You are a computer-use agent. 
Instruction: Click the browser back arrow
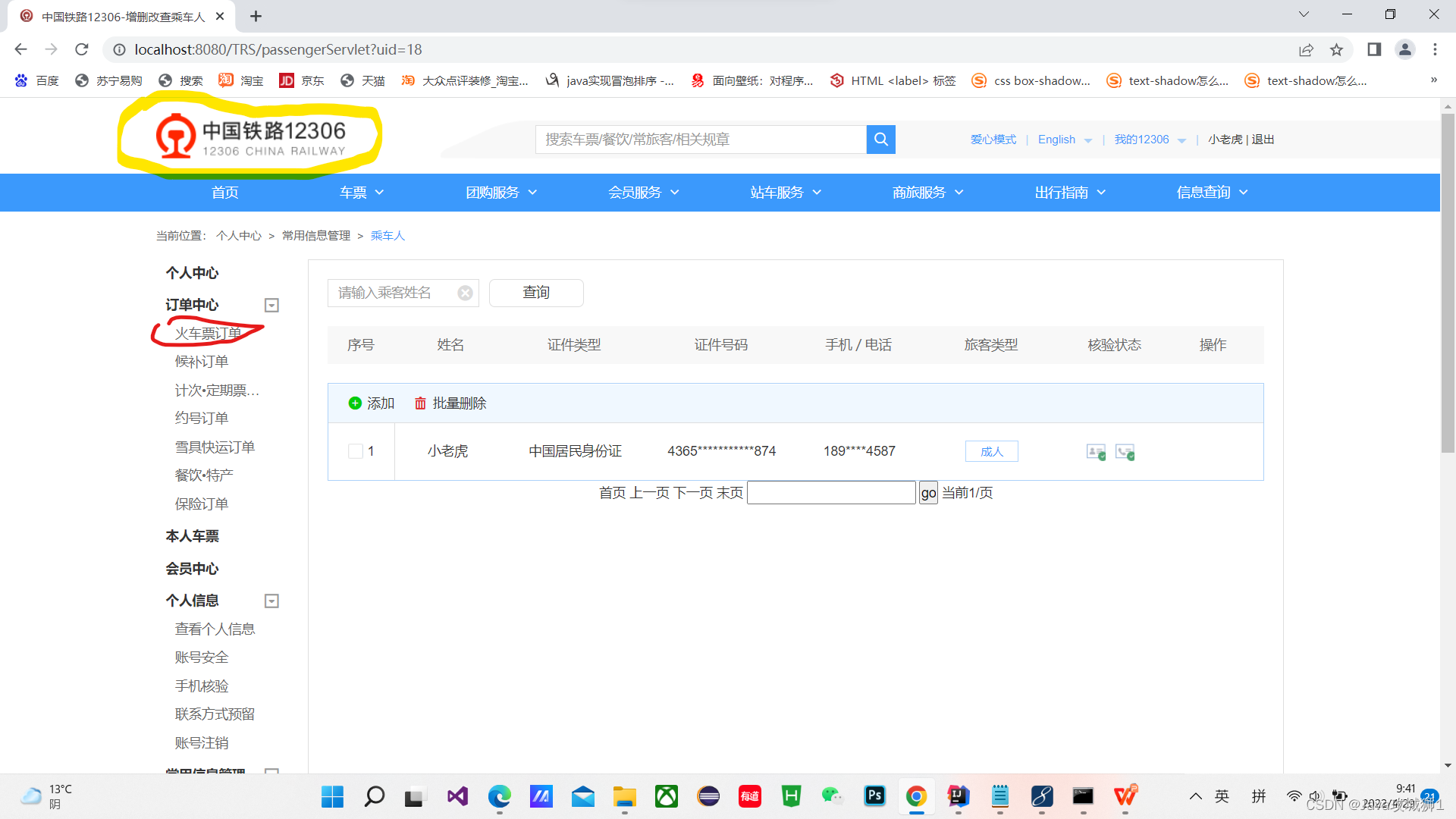pyautogui.click(x=20, y=49)
